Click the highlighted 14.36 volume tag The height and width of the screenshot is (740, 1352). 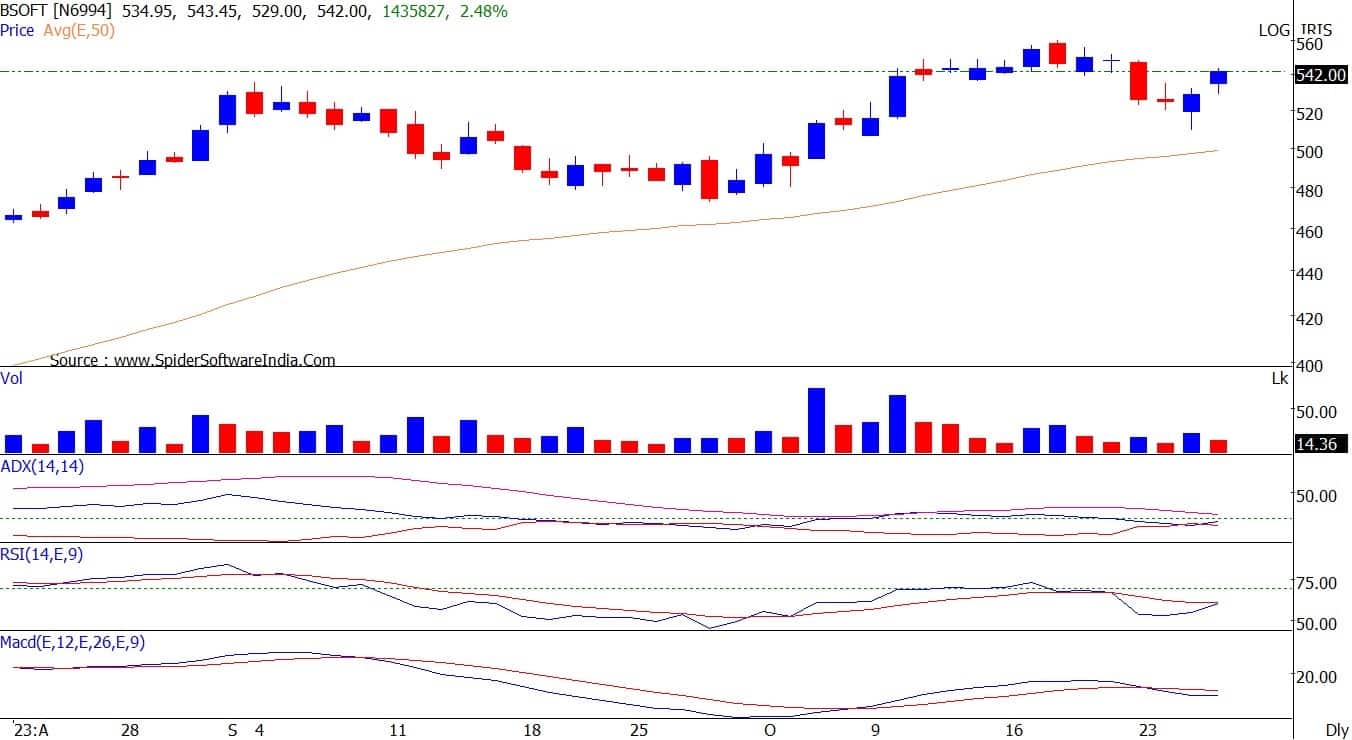pyautogui.click(x=1320, y=443)
